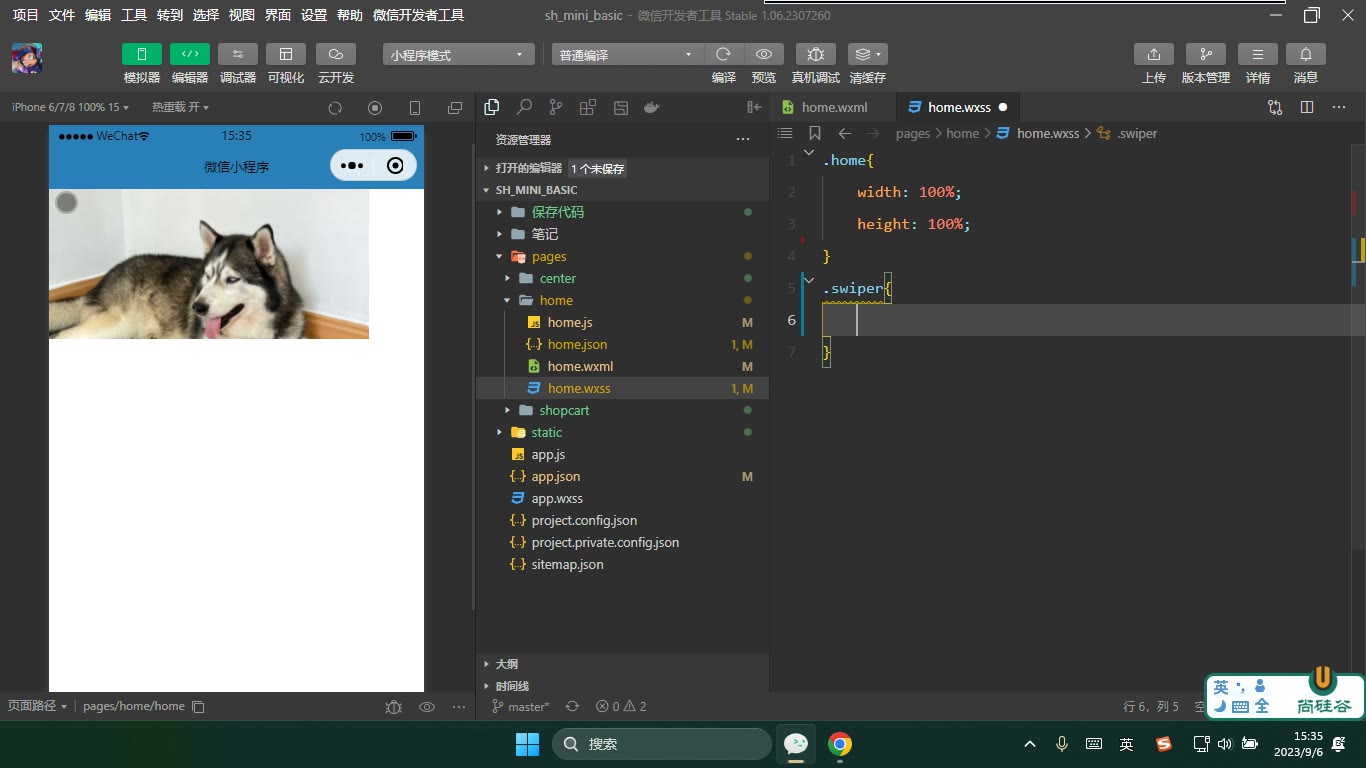Open the iPhone 6/7/8 device dropdown

[x=70, y=107]
